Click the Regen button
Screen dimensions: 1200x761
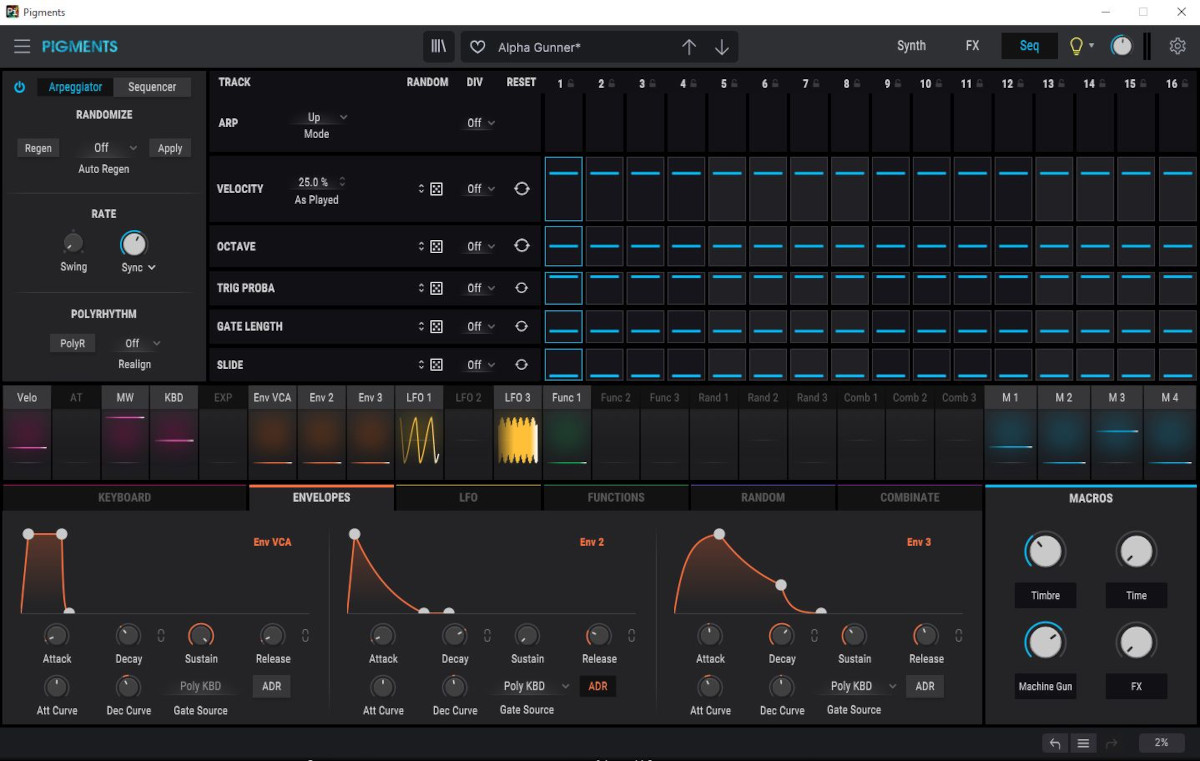[x=38, y=148]
